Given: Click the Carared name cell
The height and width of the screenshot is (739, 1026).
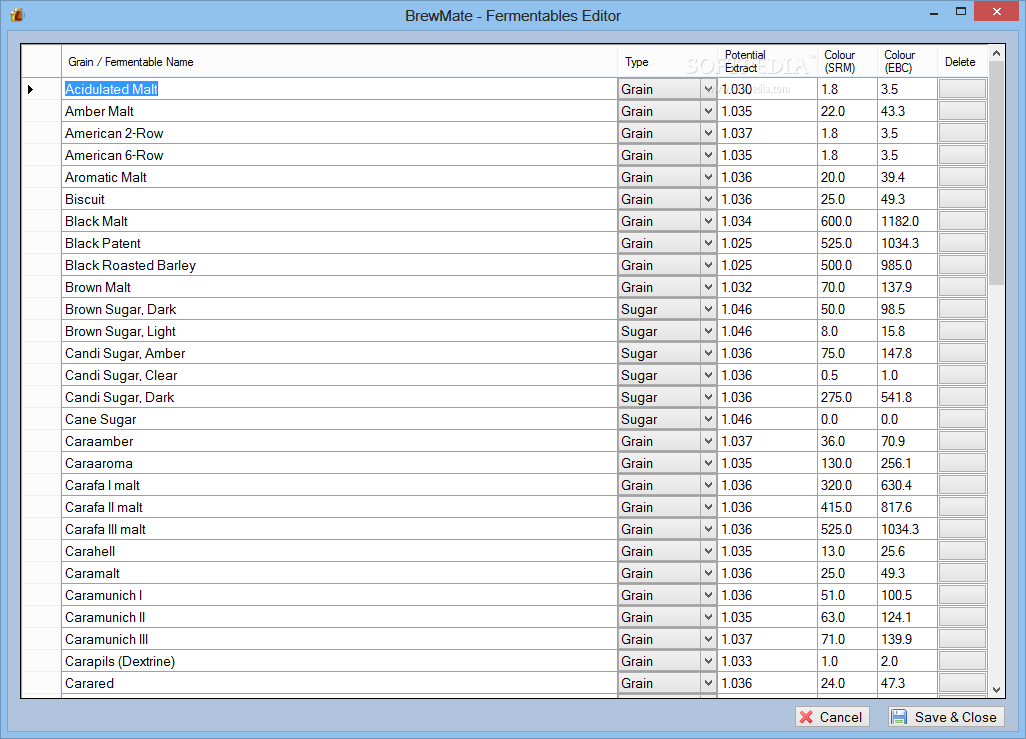Looking at the screenshot, I should pos(339,683).
